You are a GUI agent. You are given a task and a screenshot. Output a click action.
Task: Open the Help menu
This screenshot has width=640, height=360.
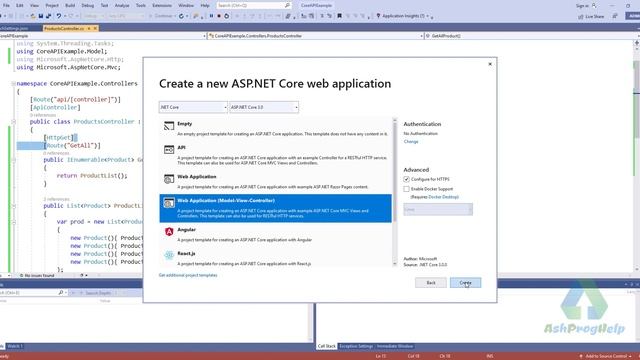click(x=205, y=6)
